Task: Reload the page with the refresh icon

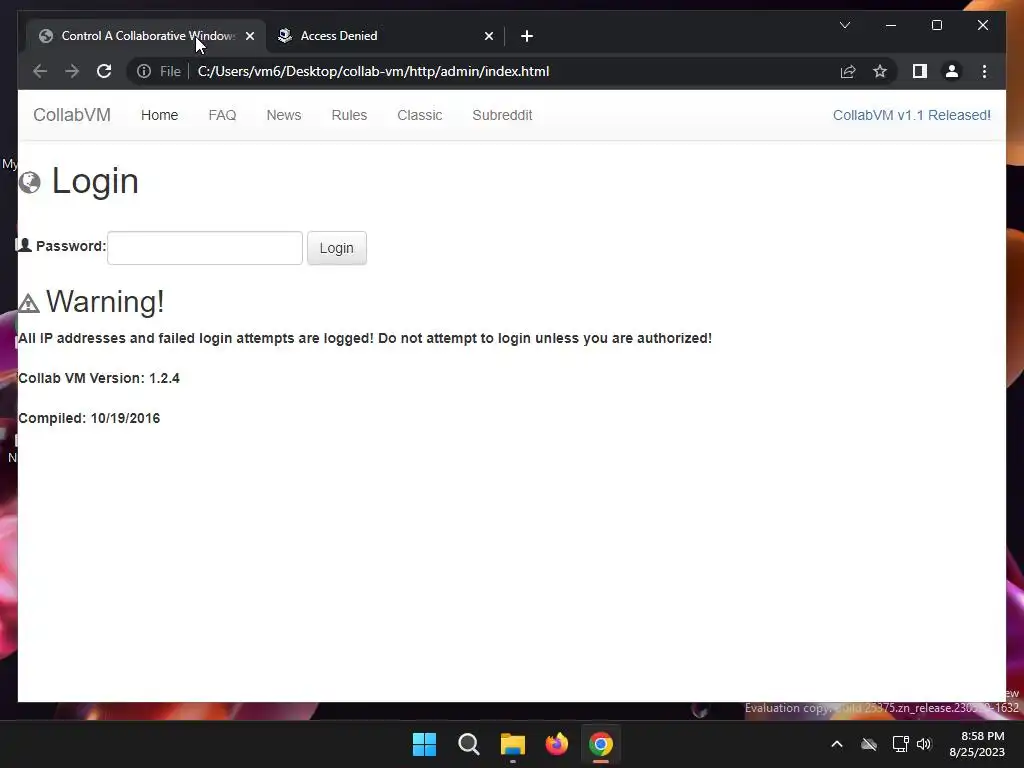Action: pyautogui.click(x=104, y=71)
